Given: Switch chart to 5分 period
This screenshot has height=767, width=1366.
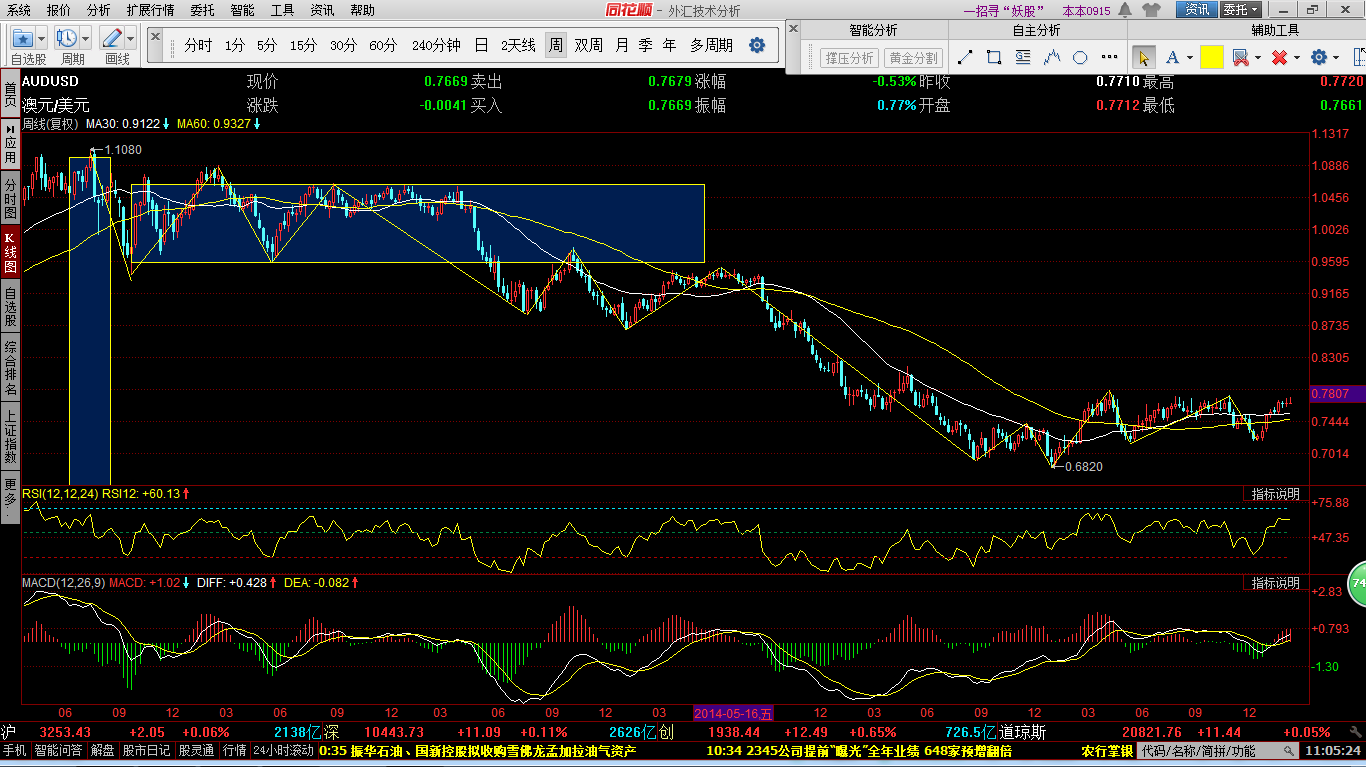Looking at the screenshot, I should [267, 45].
